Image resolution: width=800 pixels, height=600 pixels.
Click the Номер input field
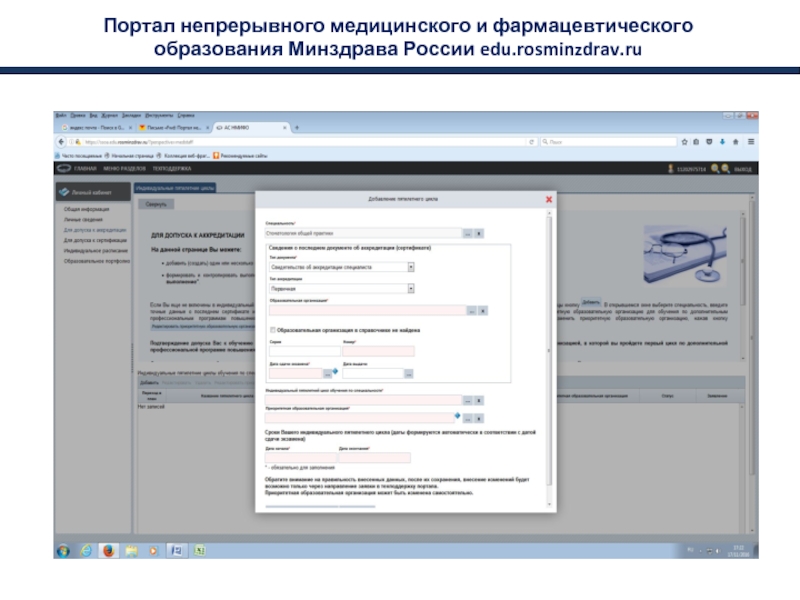(x=378, y=351)
